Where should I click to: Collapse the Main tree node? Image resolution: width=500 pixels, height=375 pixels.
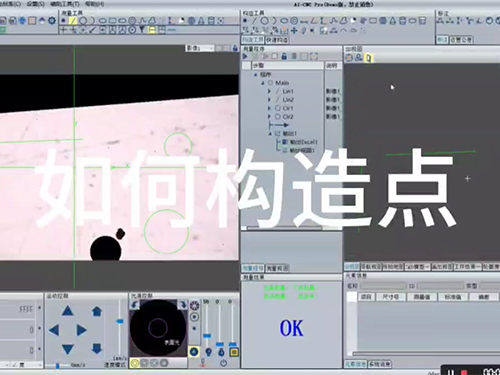point(263,83)
